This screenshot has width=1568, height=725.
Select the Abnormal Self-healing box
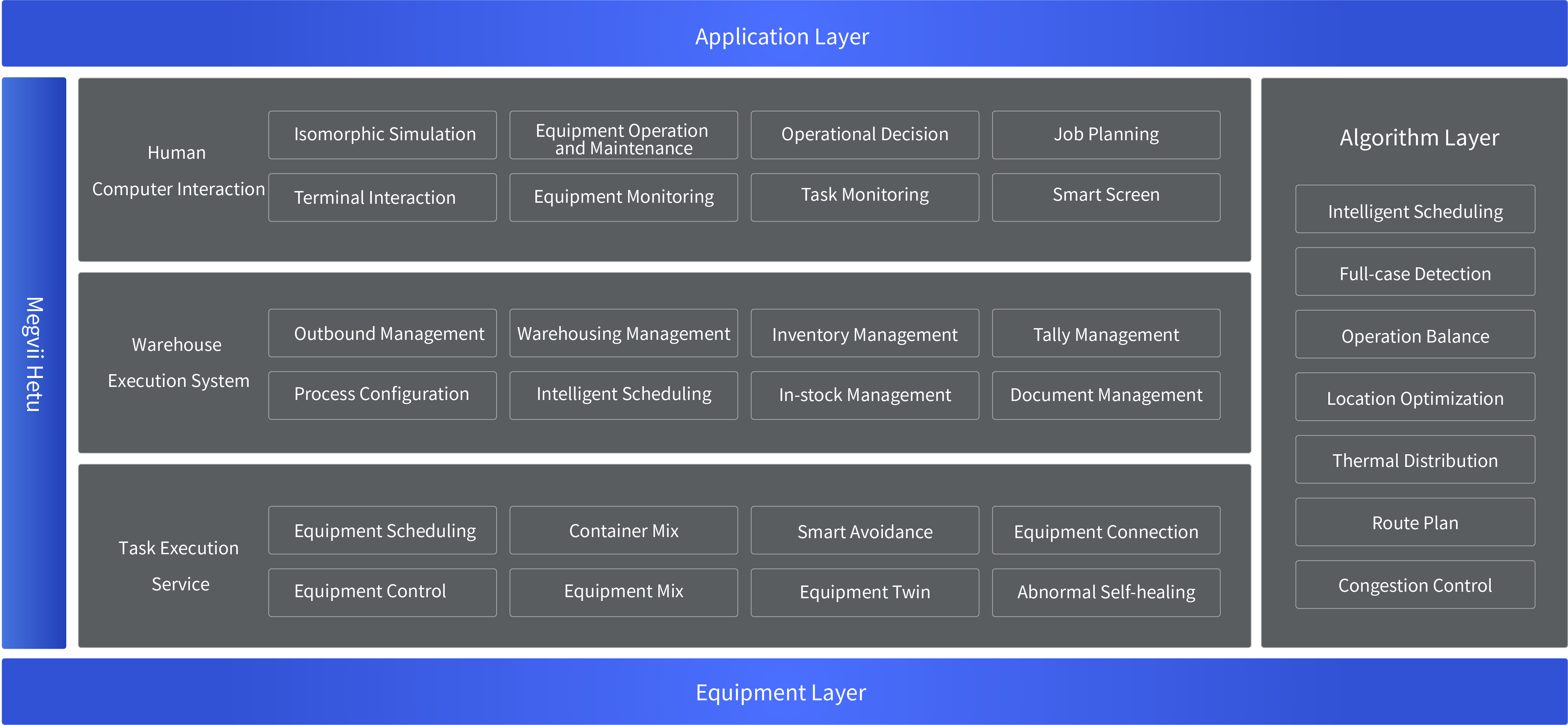click(1106, 593)
